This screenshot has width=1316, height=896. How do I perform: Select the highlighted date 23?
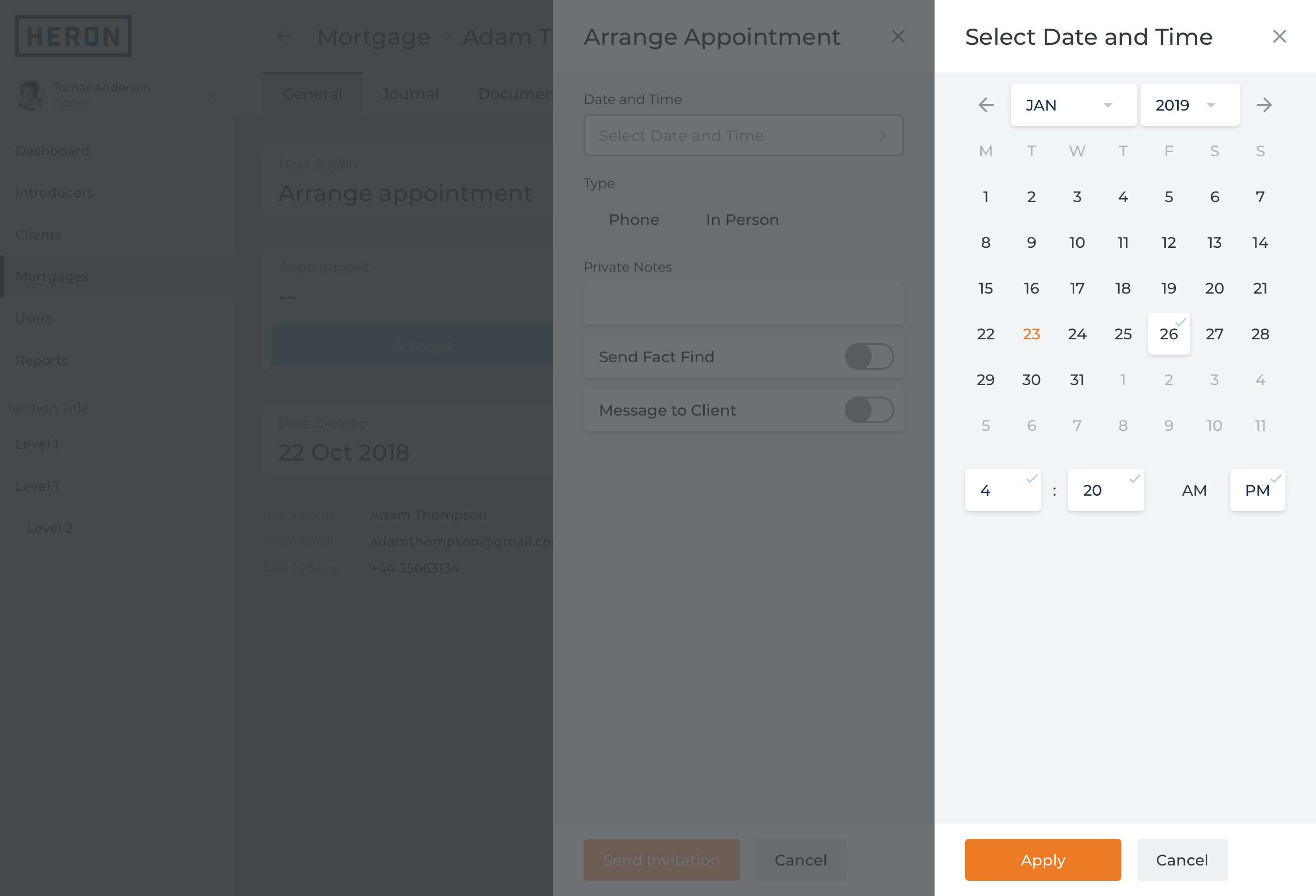(1031, 334)
